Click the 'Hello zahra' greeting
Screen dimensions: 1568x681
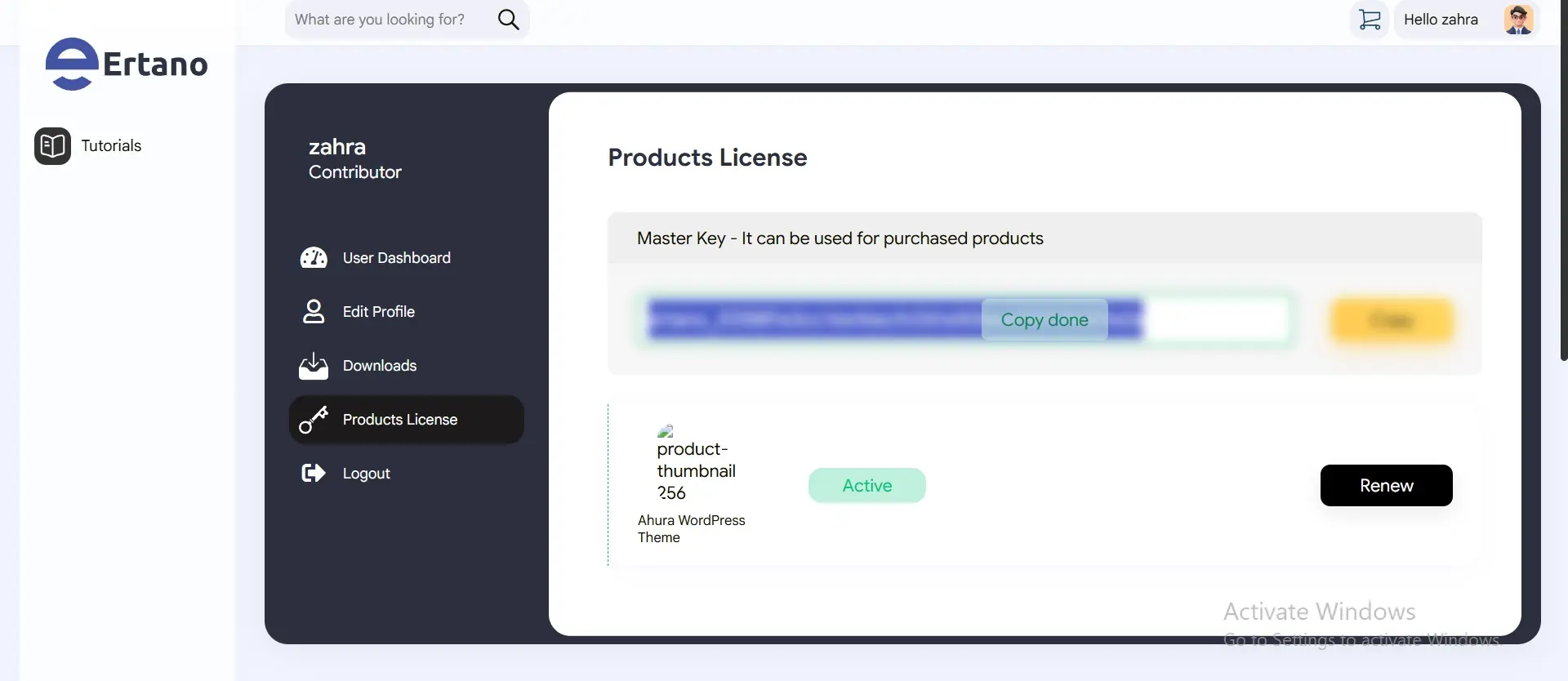1441,20
